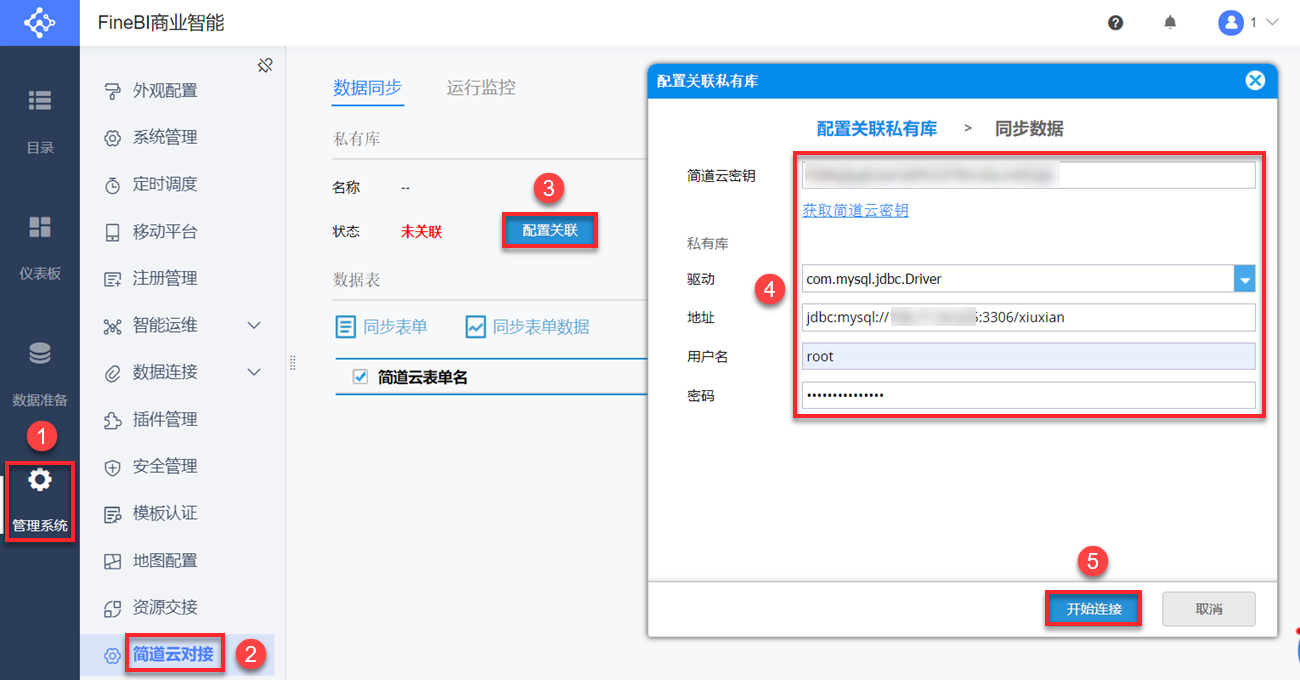
Task: Open 仪表板 dashboard in sidebar
Action: [40, 246]
